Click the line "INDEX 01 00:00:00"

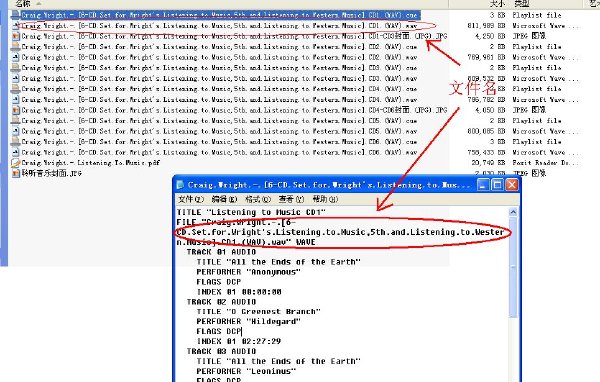pyautogui.click(x=239, y=292)
